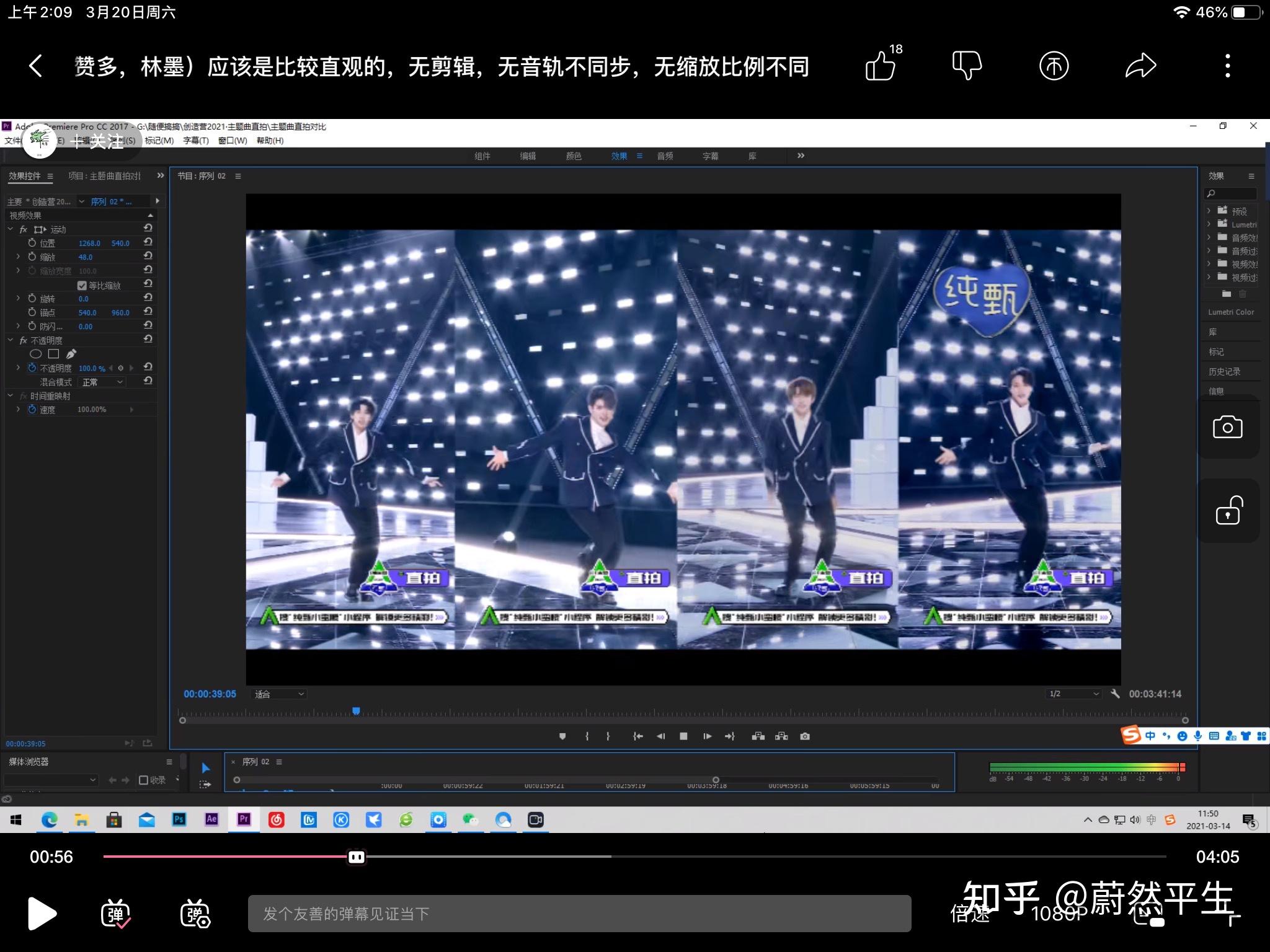This screenshot has height=952, width=1270.
Task: Toggle the 缩放 stopwatch animation
Action: click(32, 257)
